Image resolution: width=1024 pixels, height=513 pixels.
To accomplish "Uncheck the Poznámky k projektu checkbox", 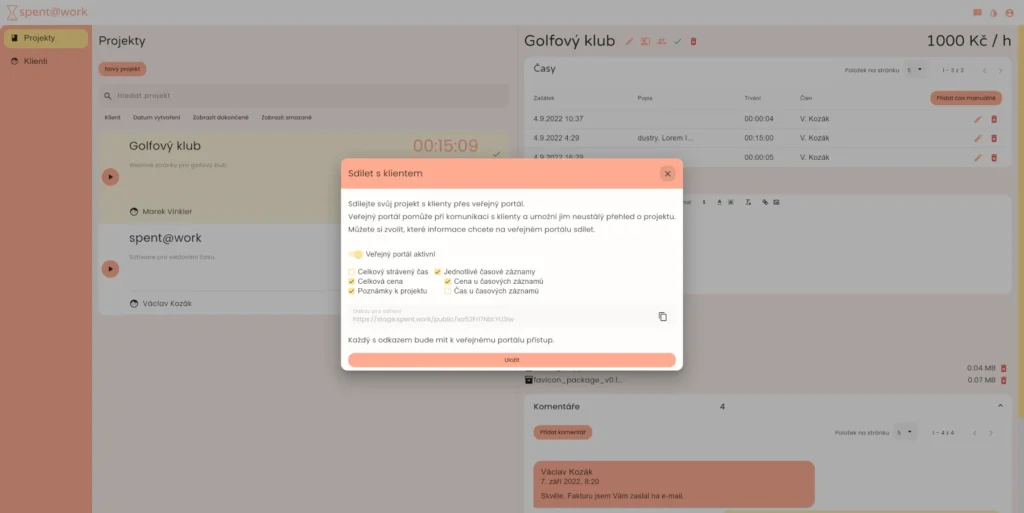I will (351, 291).
